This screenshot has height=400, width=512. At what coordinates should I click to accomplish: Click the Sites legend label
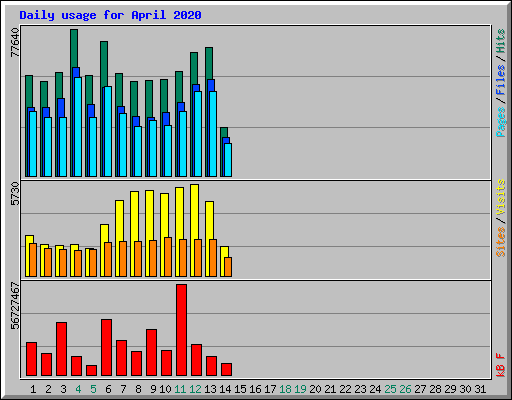pos(500,242)
